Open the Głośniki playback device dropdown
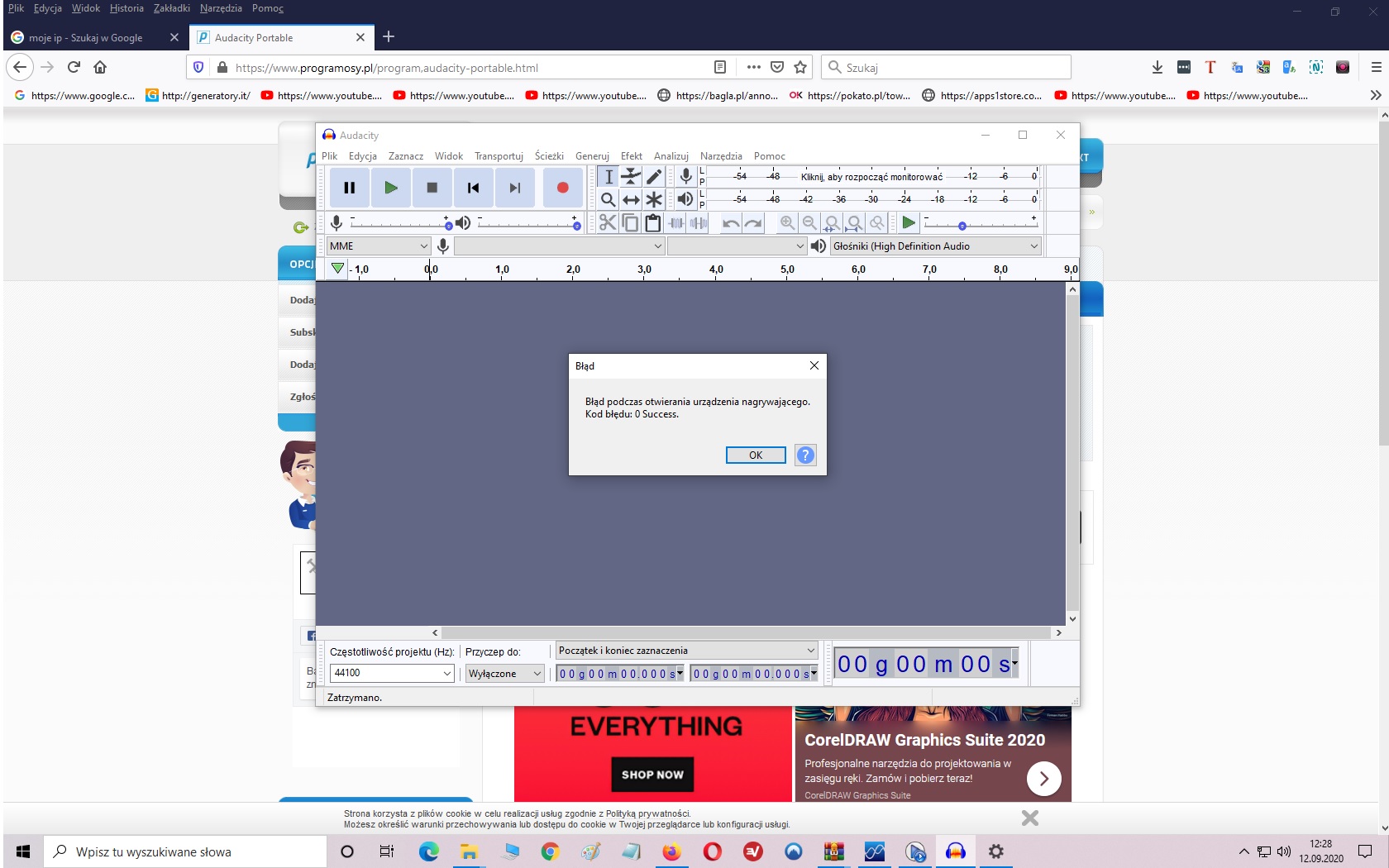Viewport: 1389px width, 868px height. [934, 246]
